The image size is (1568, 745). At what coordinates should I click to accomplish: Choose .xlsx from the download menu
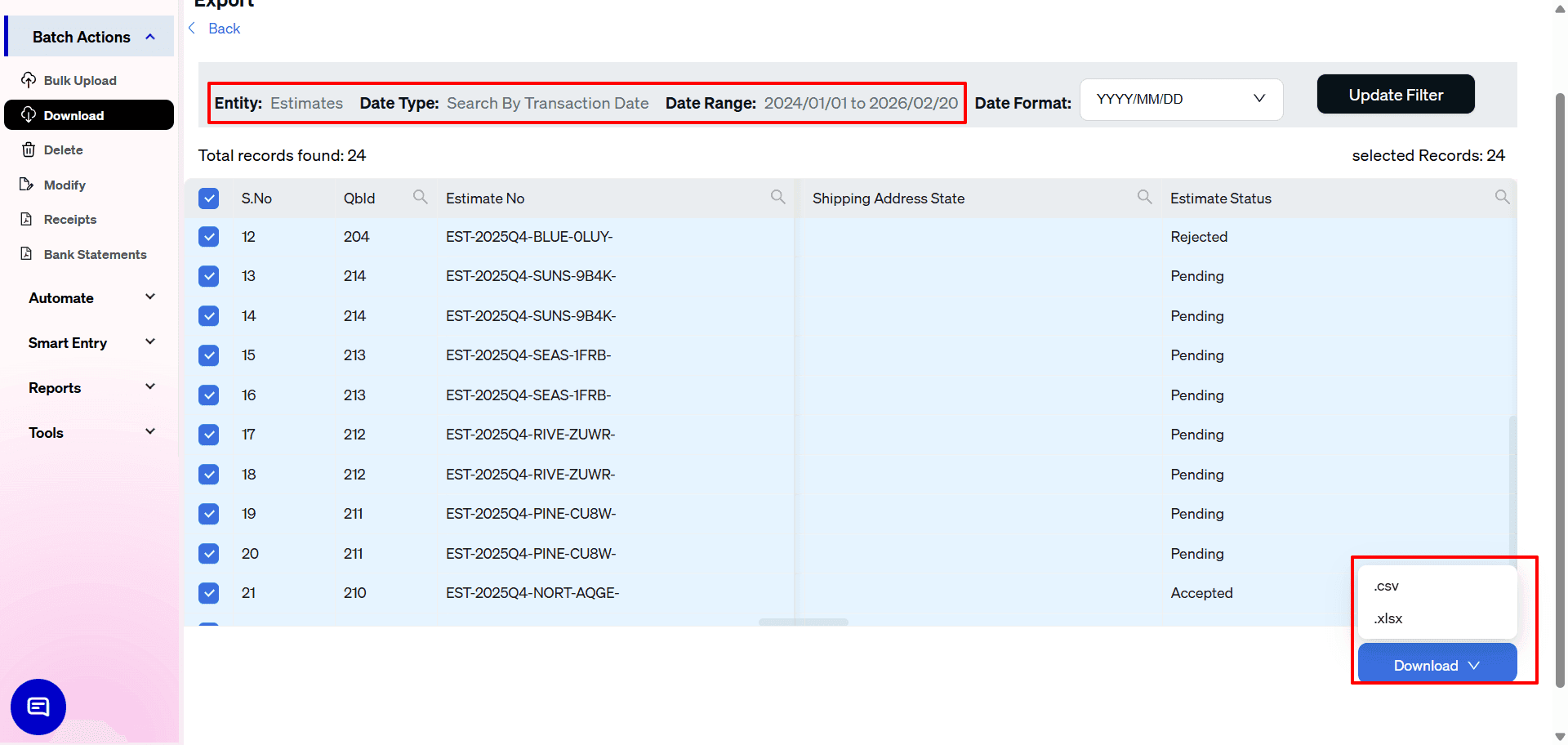point(1387,618)
